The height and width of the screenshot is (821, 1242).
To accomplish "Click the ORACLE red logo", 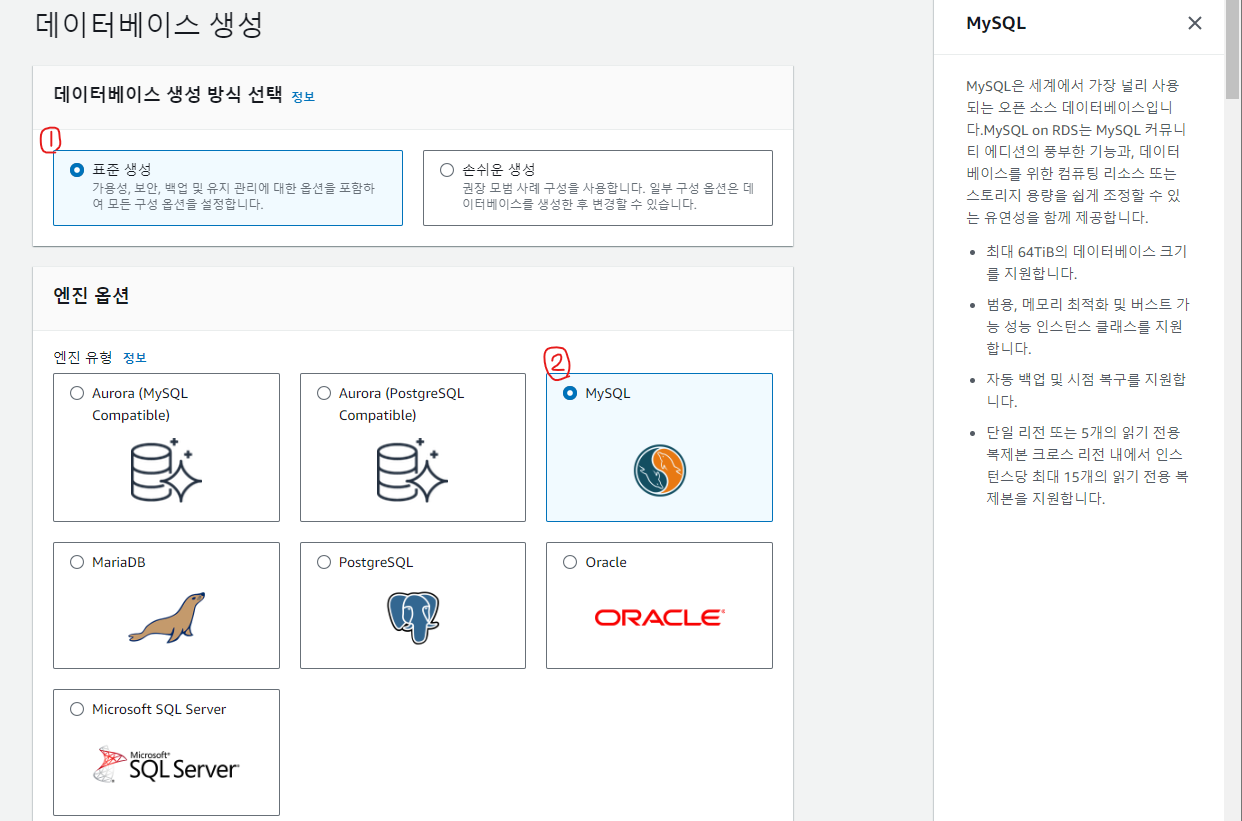I will [x=660, y=617].
